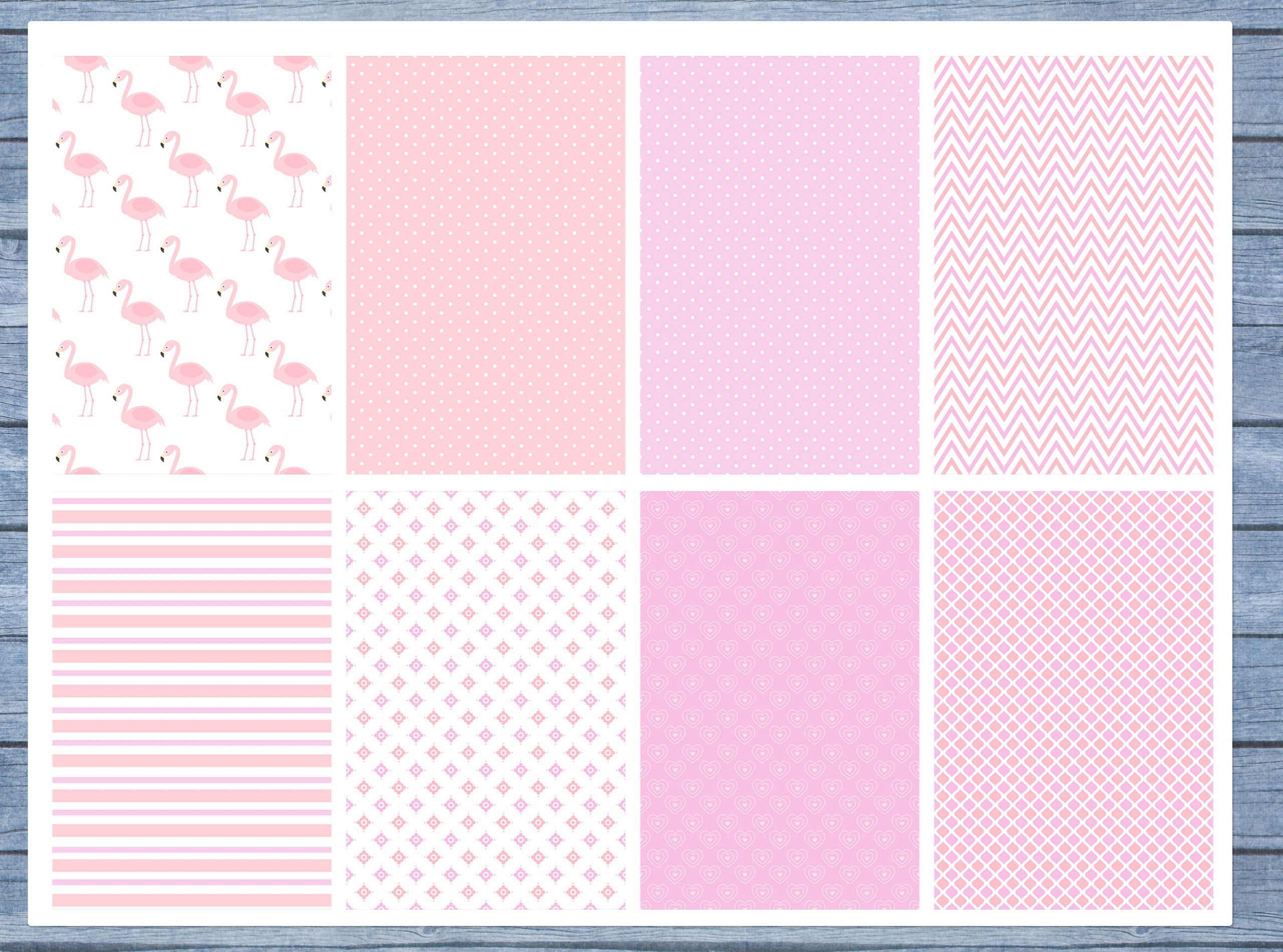Viewport: 1283px width, 952px height.
Task: Choose the pink quatrefoil lattice paper
Action: point(1073,699)
